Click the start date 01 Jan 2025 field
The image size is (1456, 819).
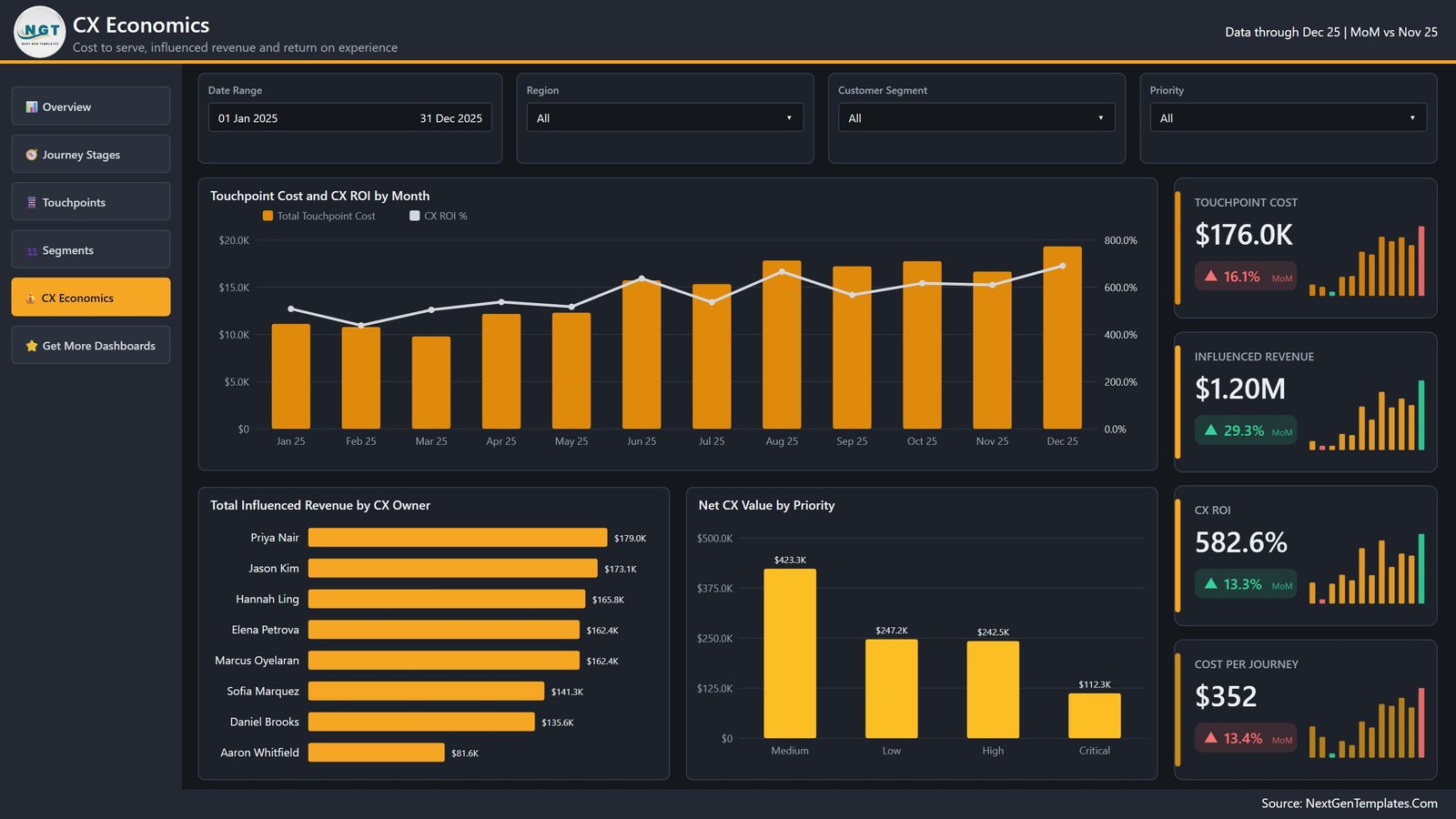point(248,118)
